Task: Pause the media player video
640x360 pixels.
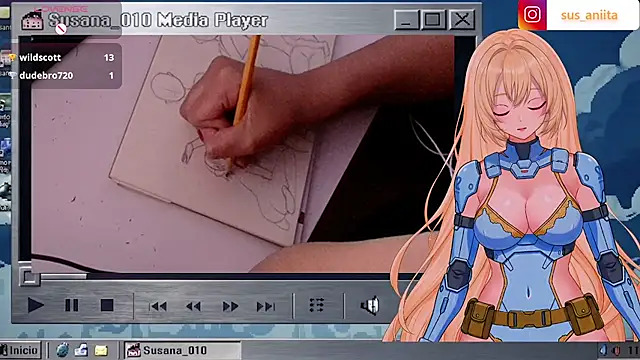Action: coord(71,305)
